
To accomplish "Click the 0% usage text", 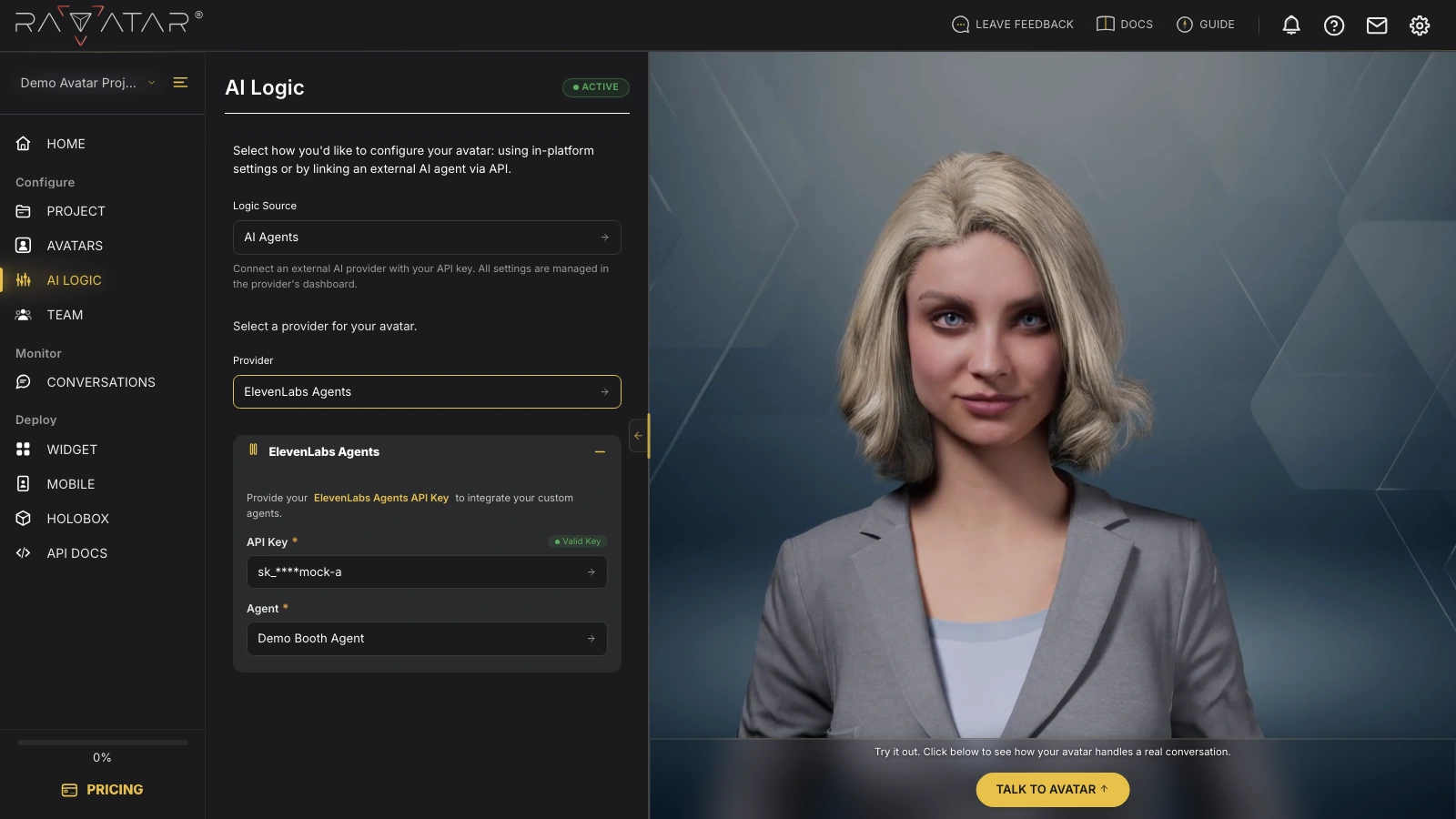I will [x=102, y=758].
